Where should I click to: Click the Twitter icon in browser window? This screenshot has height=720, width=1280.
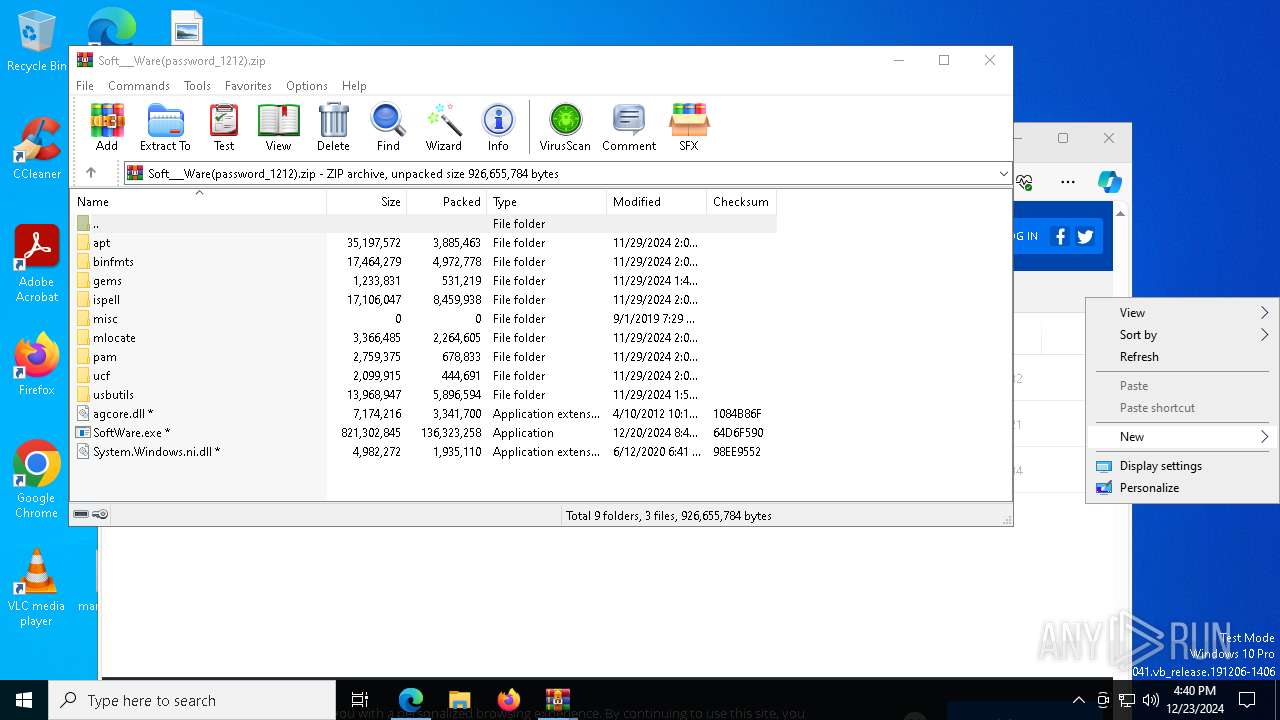(x=1085, y=237)
